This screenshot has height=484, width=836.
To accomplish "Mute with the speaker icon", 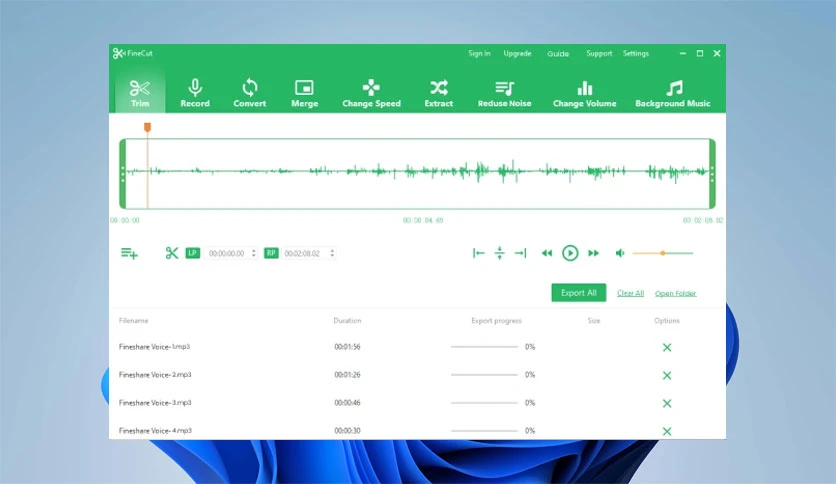I will [620, 253].
